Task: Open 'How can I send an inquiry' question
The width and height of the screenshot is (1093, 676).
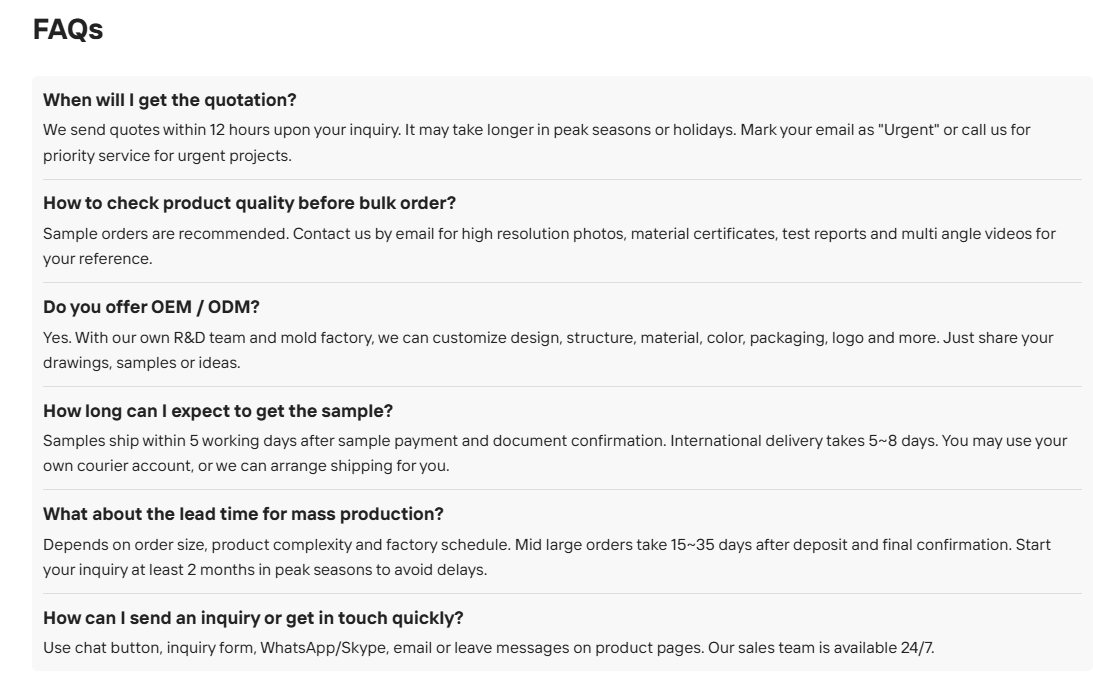Action: click(253, 617)
